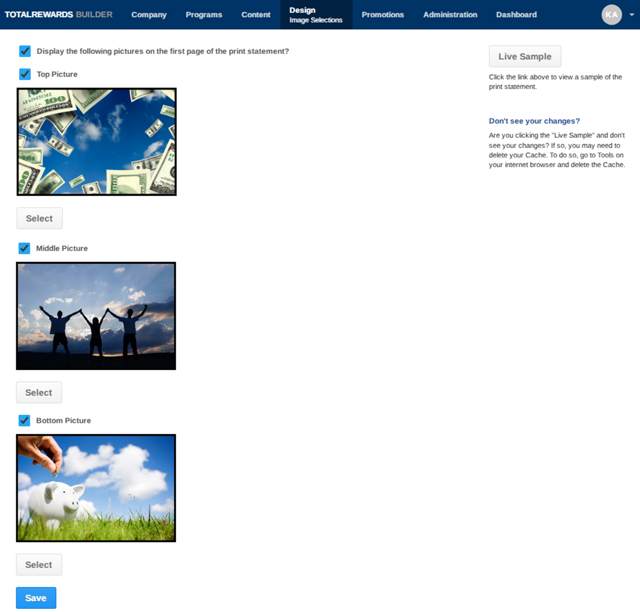The image size is (640, 612).
Task: Open the Design Image Selections tab
Action: coord(316,15)
